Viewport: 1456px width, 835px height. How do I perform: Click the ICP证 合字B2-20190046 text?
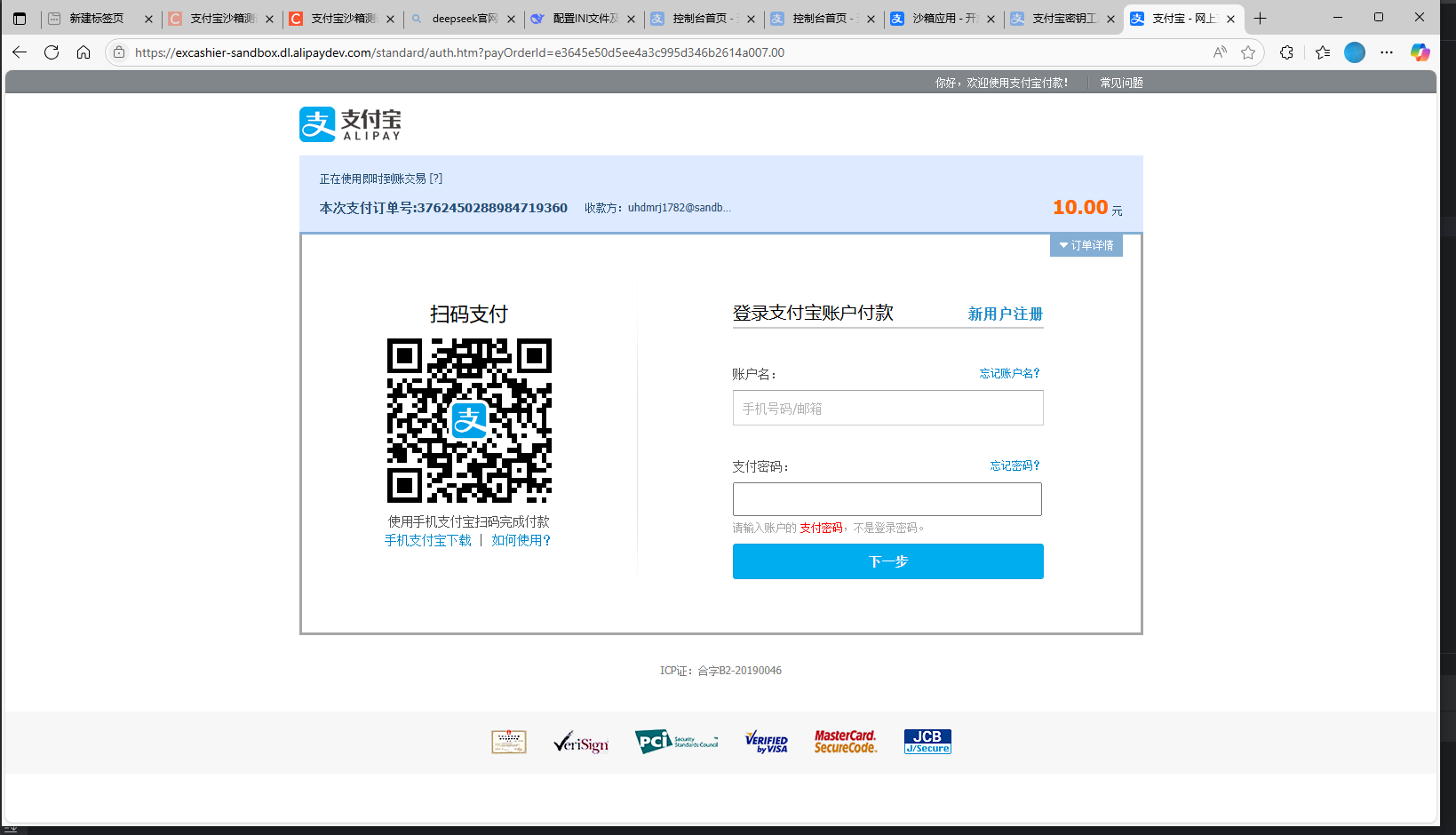pyautogui.click(x=720, y=671)
